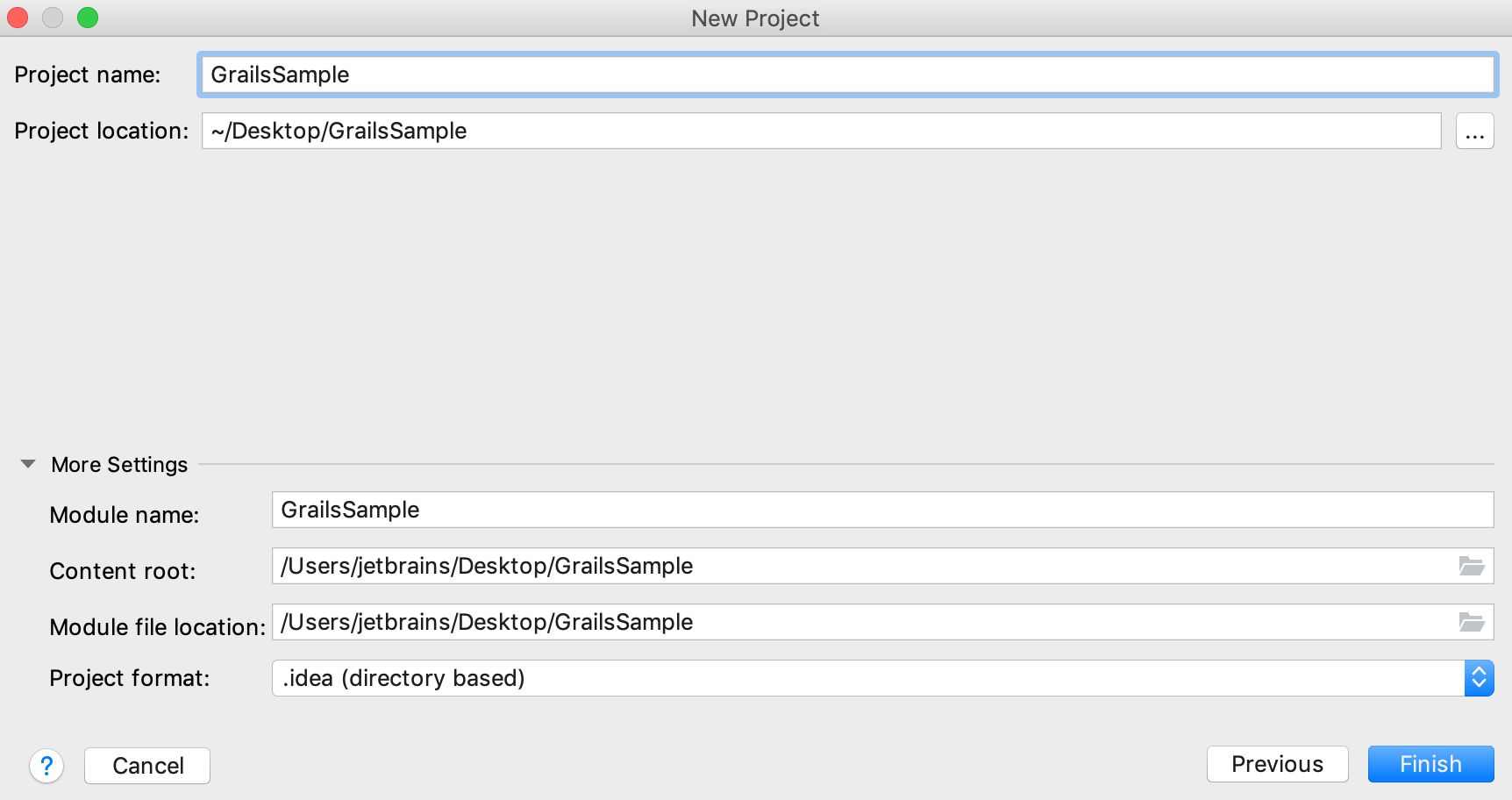Screen dimensions: 1512x800
Task: Click the Project location browse ellipsis button
Action: (x=1474, y=131)
